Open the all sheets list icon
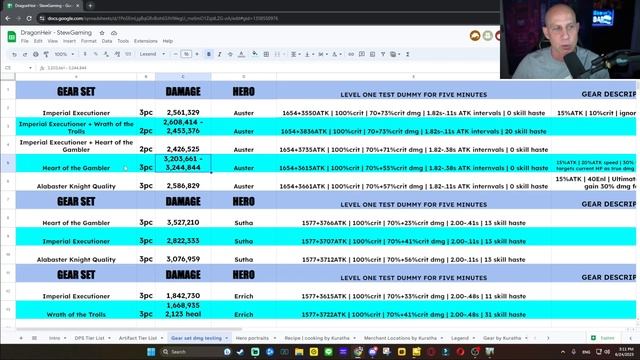This screenshot has width=640, height=360. coord(34,338)
